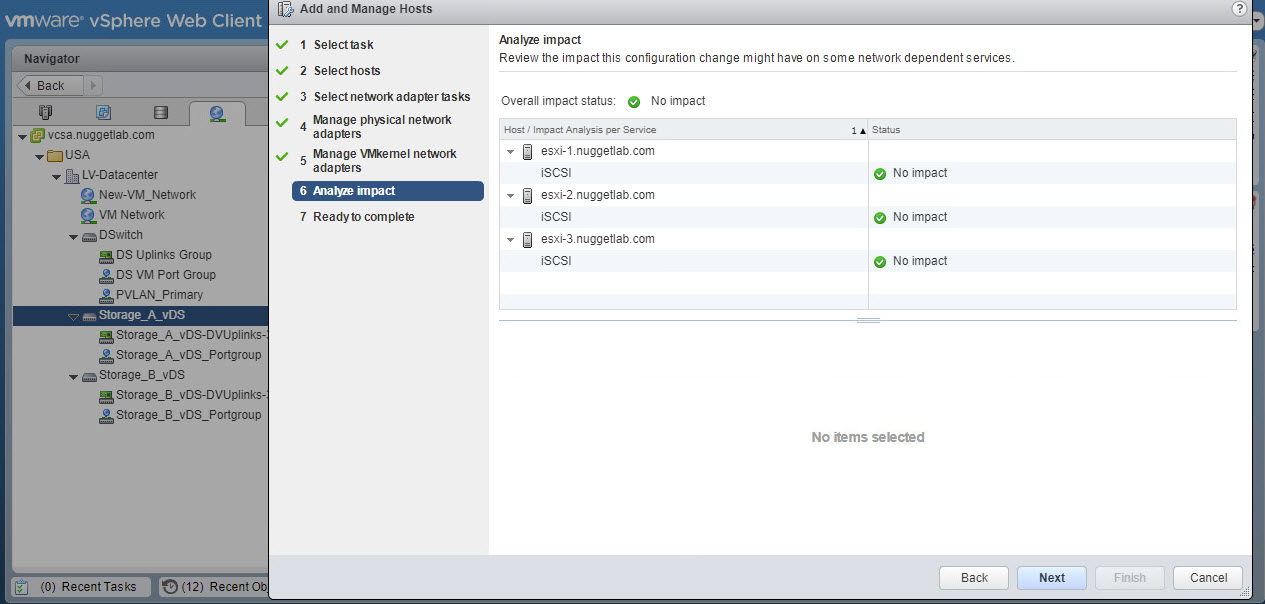Select VM Network in the navigator tree
The image size is (1265, 604).
pos(131,215)
